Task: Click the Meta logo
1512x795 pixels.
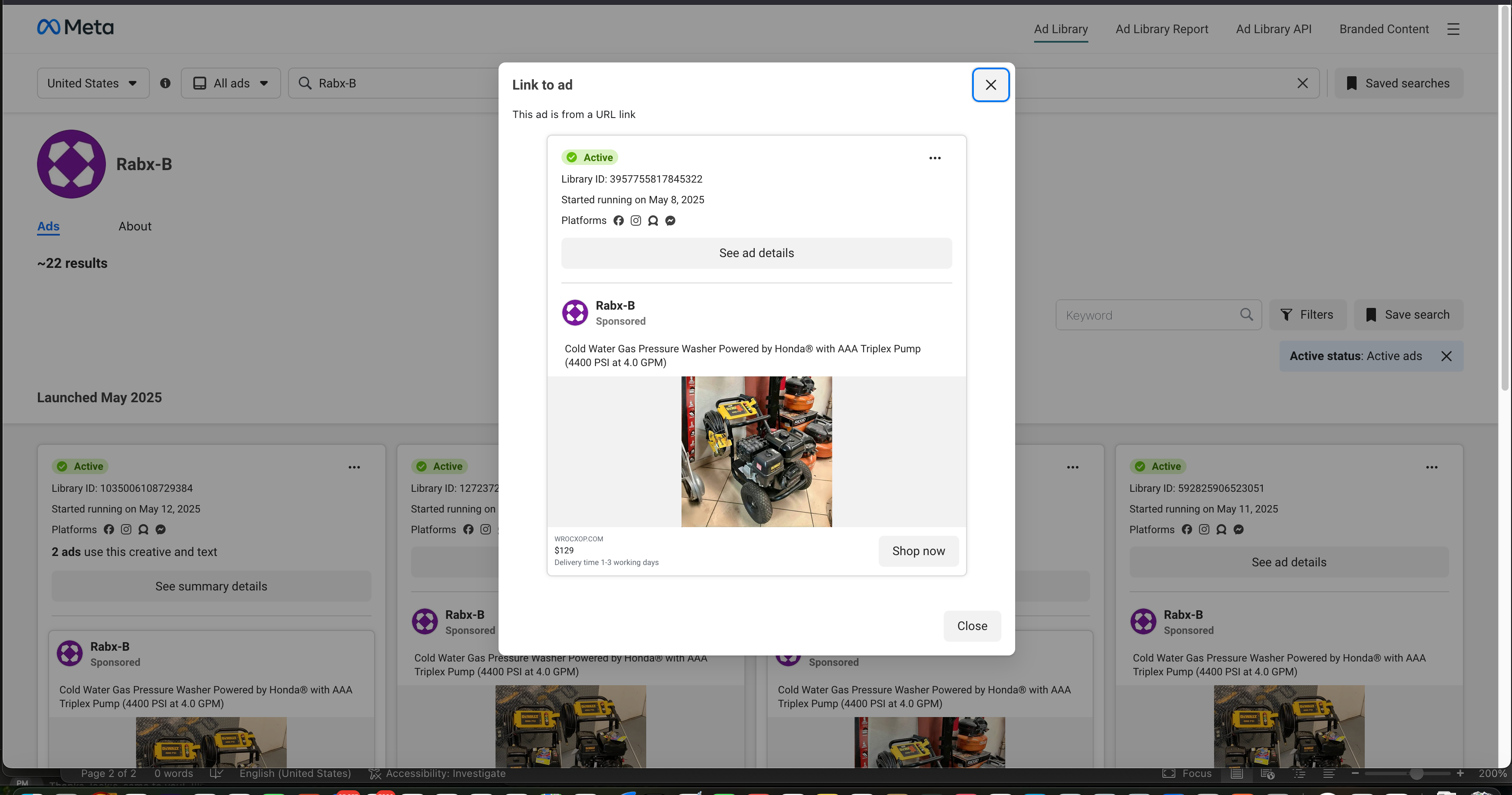Action: click(75, 27)
